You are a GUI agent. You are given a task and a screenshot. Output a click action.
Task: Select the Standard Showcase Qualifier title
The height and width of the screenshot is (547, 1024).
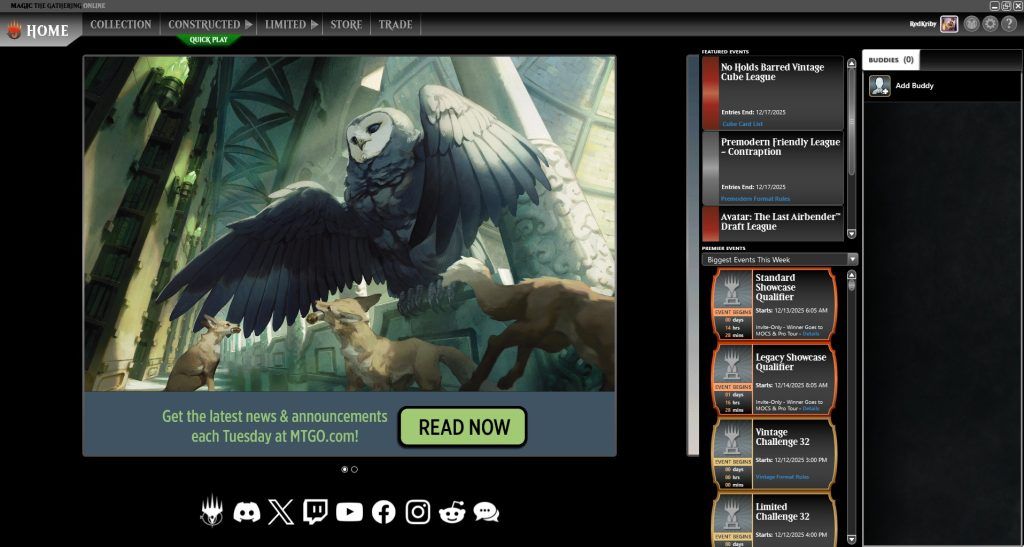[x=775, y=287]
